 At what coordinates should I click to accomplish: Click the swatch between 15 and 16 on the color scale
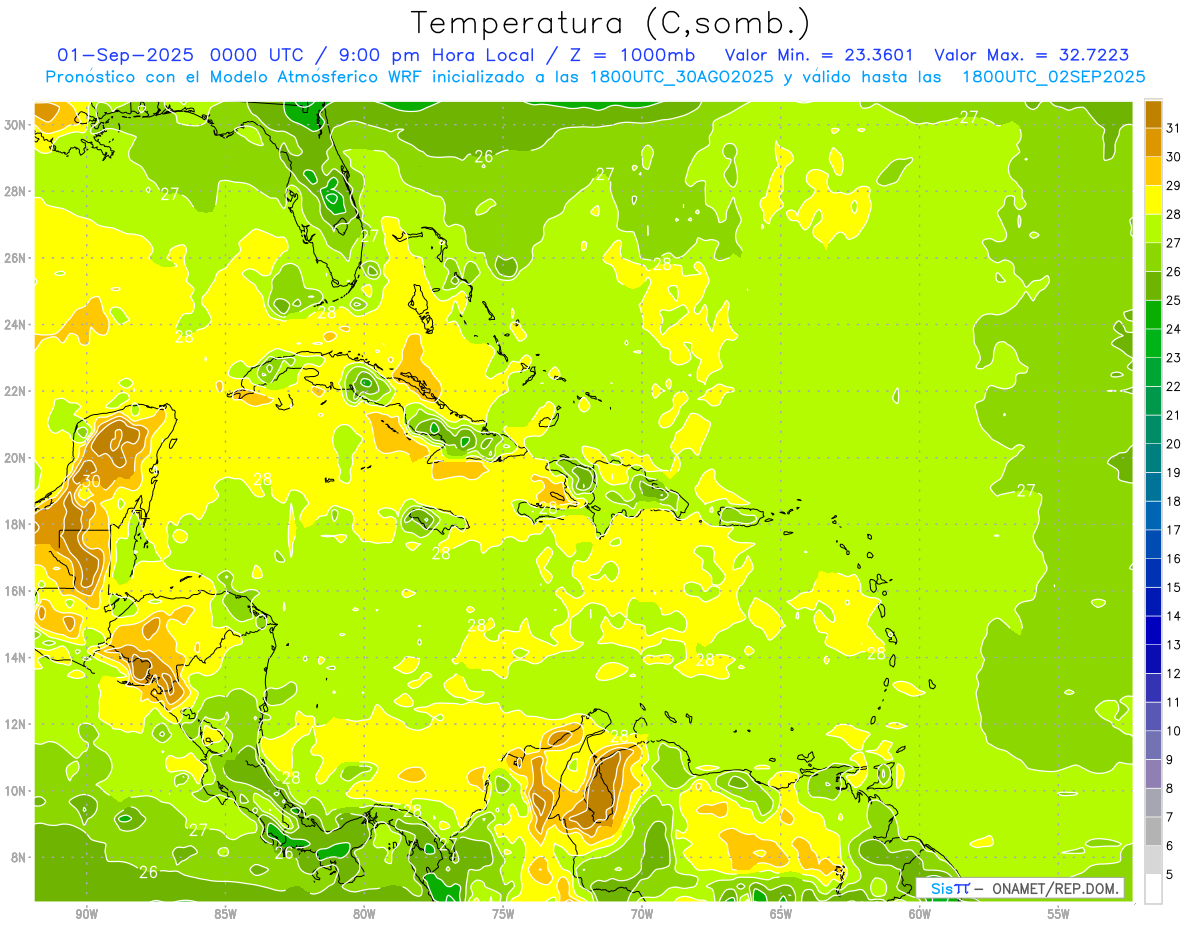click(x=1153, y=573)
